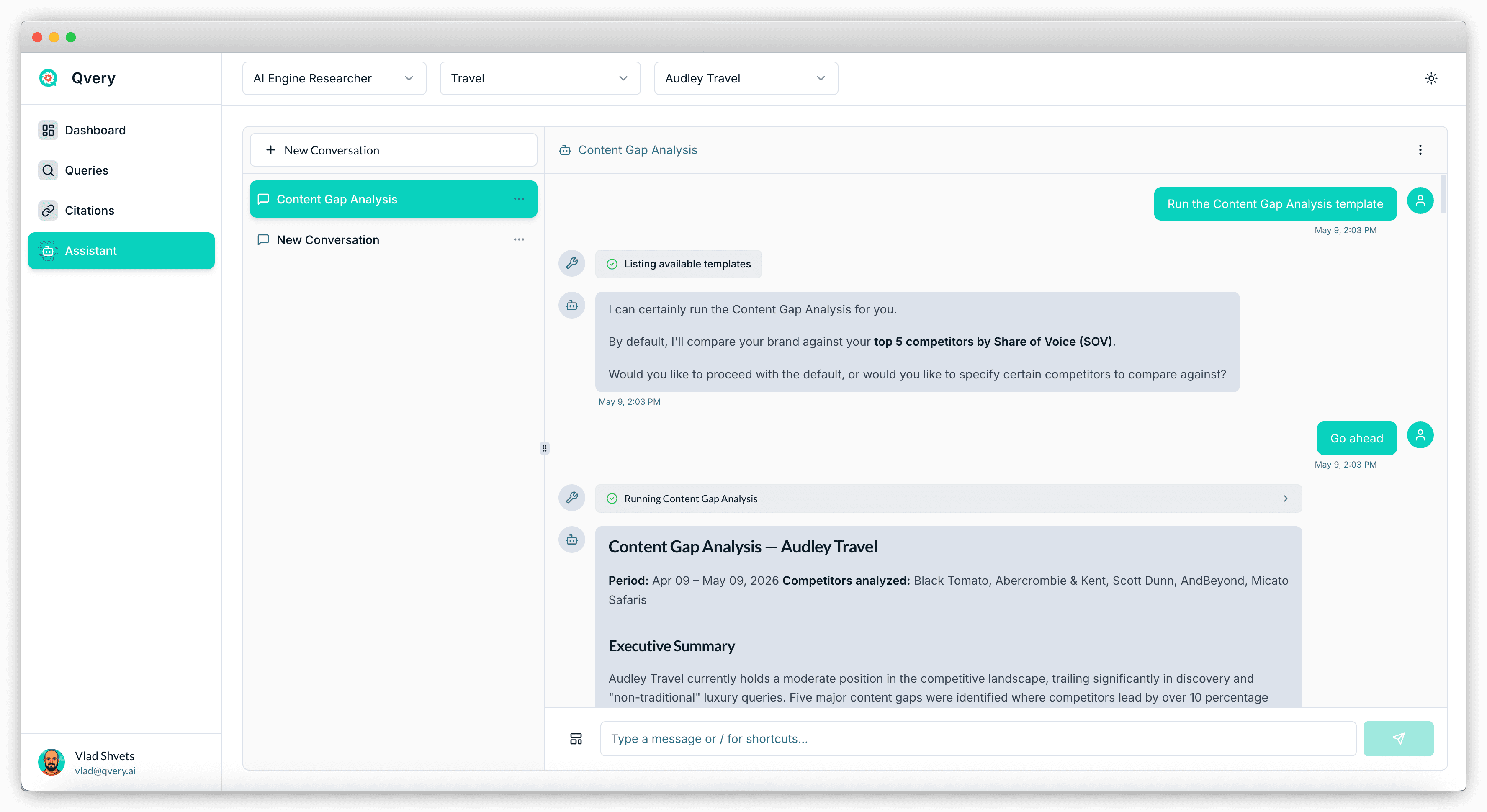Screen dimensions: 1487x812
Task: Open options for Content Gap Analysis conversation
Action: [x=519, y=199]
